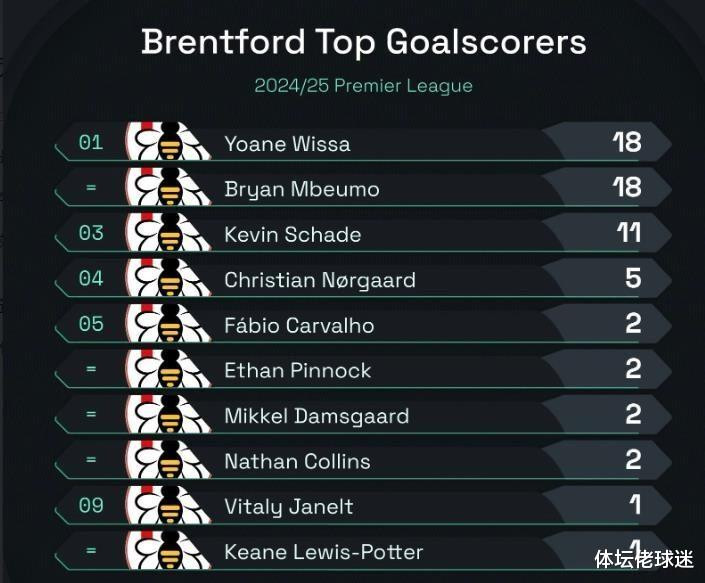Click Kevin Schade's 11 goals tally
This screenshot has width=705, height=583.
tap(628, 233)
